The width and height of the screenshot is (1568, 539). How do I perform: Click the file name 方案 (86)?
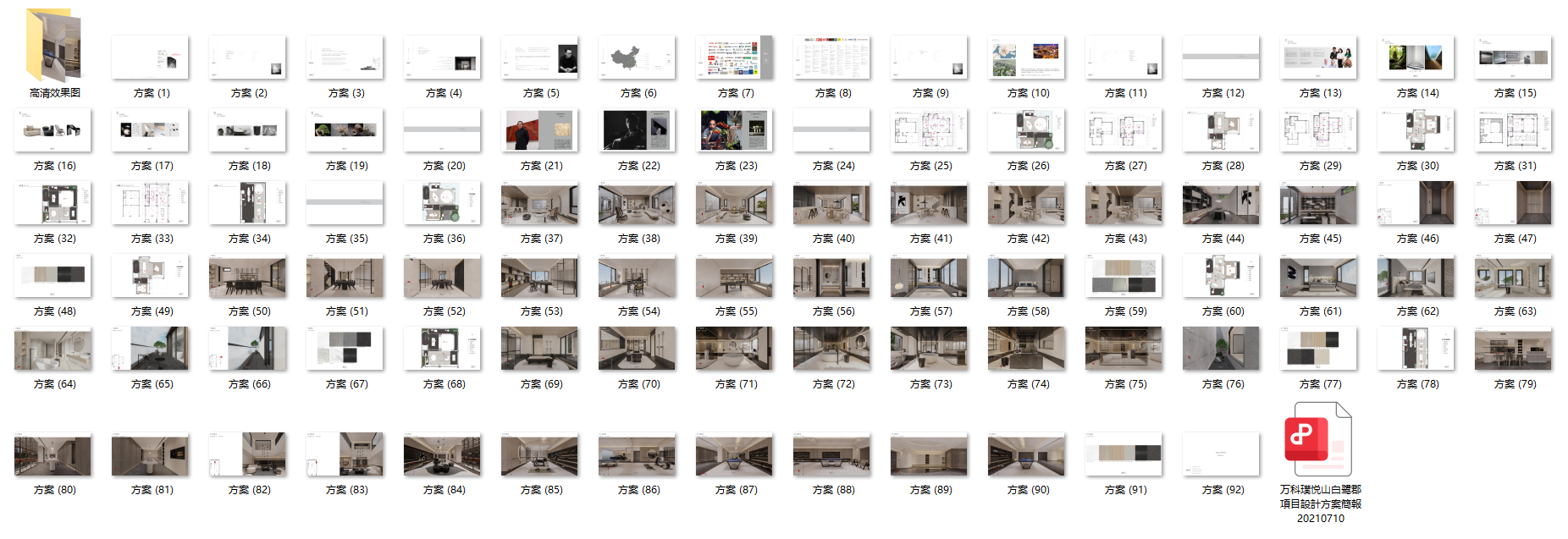(x=638, y=490)
